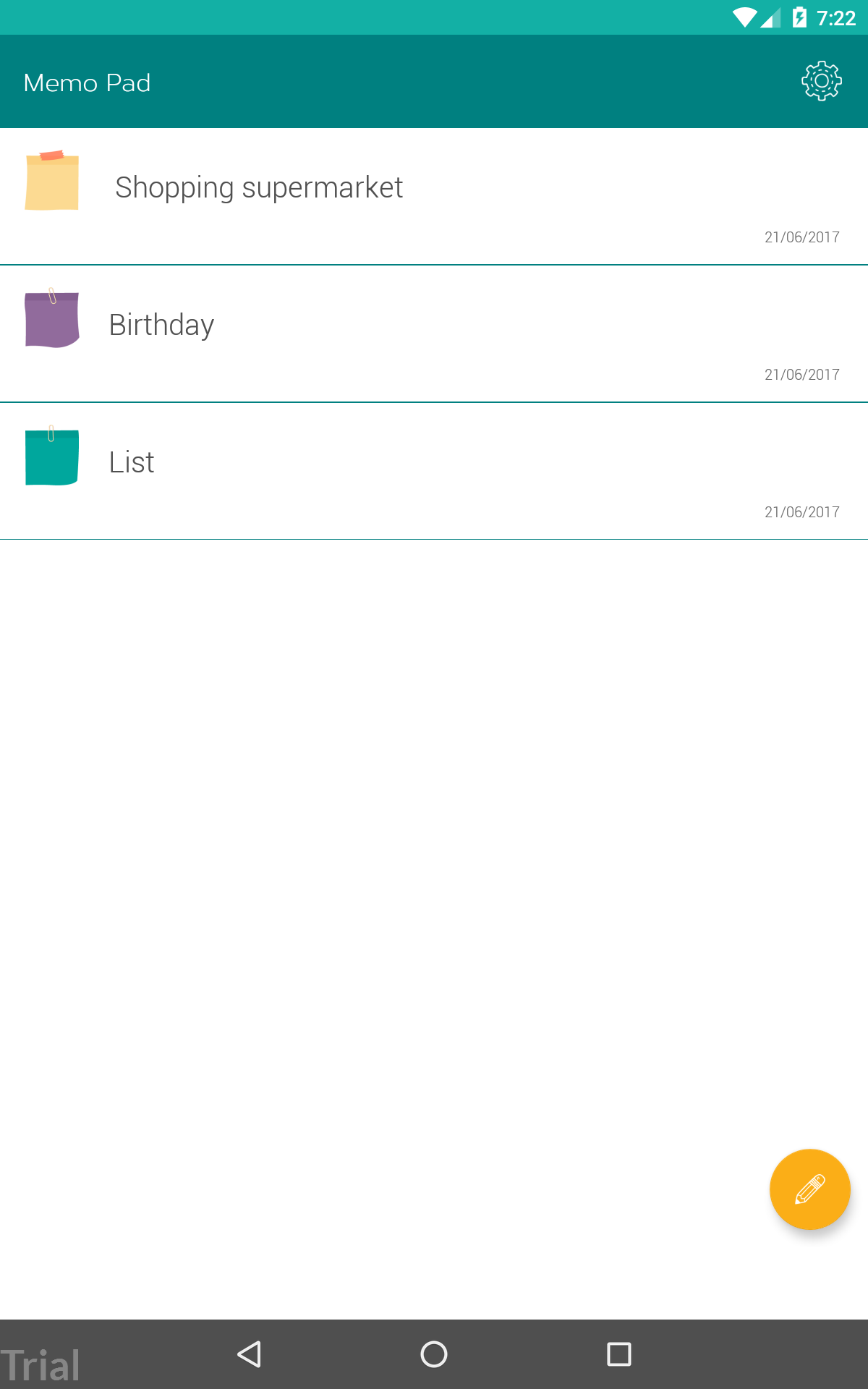Tap the date on the List memo

pos(801,511)
